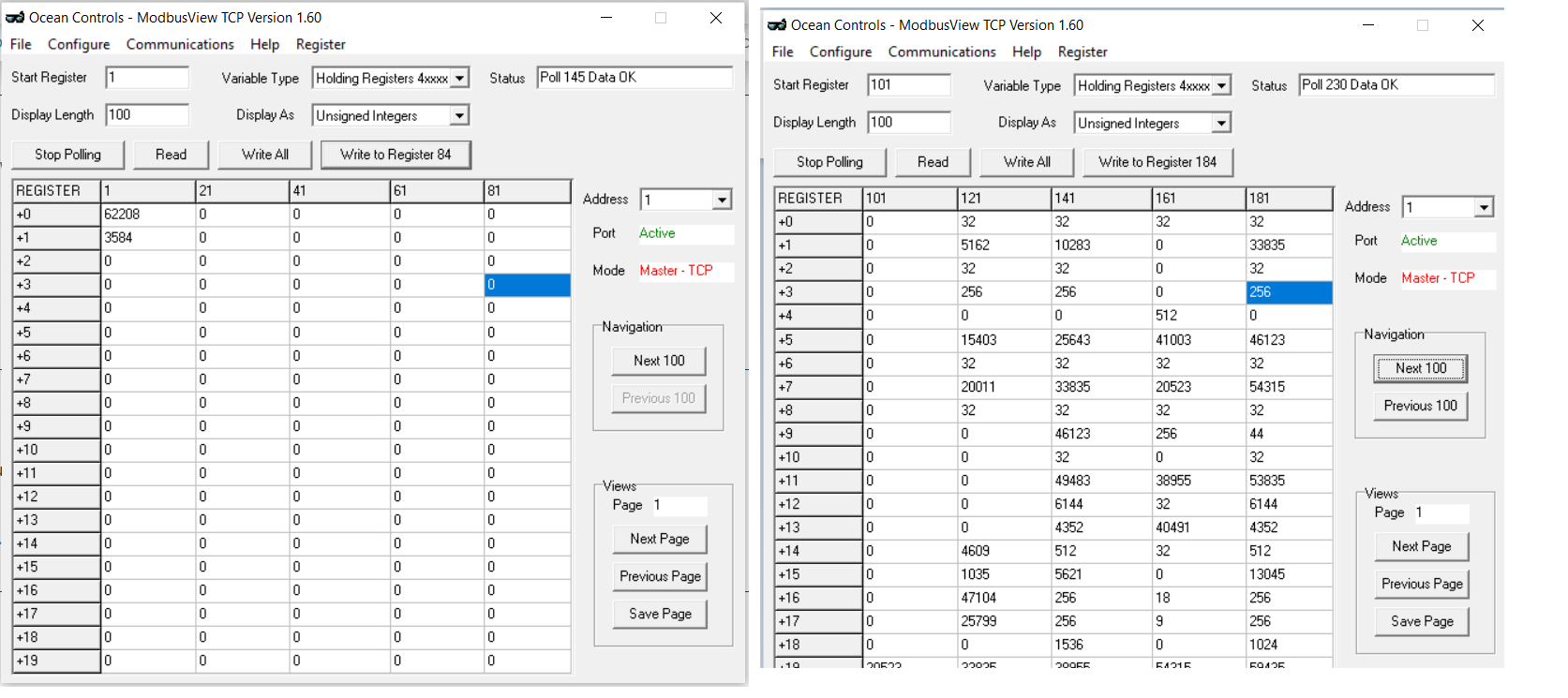This screenshot has width=1568, height=698.
Task: Click Next 100 in the left window
Action: click(x=659, y=361)
